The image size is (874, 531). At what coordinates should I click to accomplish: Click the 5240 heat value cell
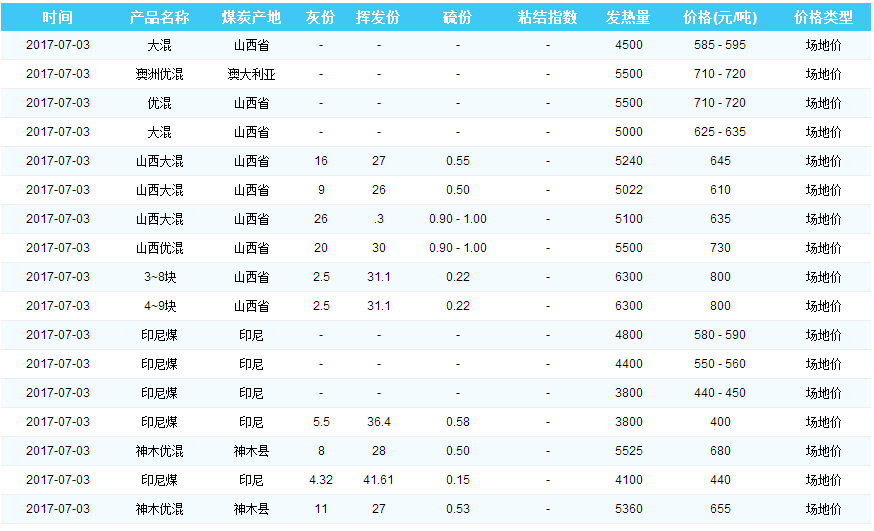(628, 161)
